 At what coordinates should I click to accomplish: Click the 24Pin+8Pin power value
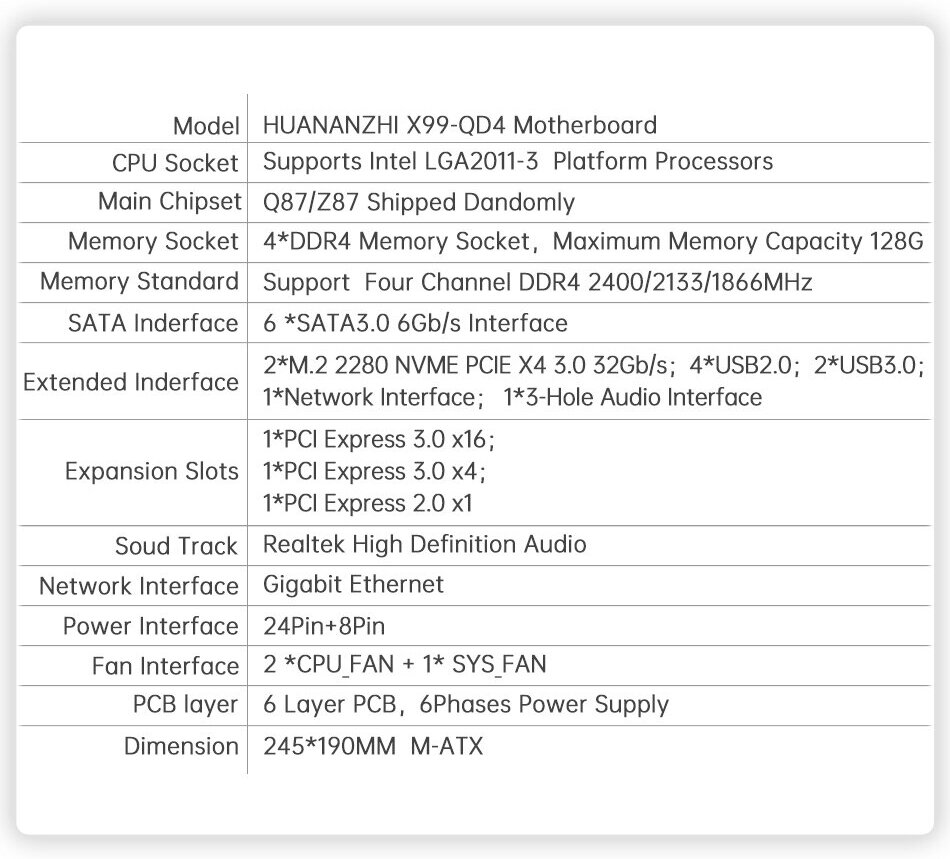324,626
